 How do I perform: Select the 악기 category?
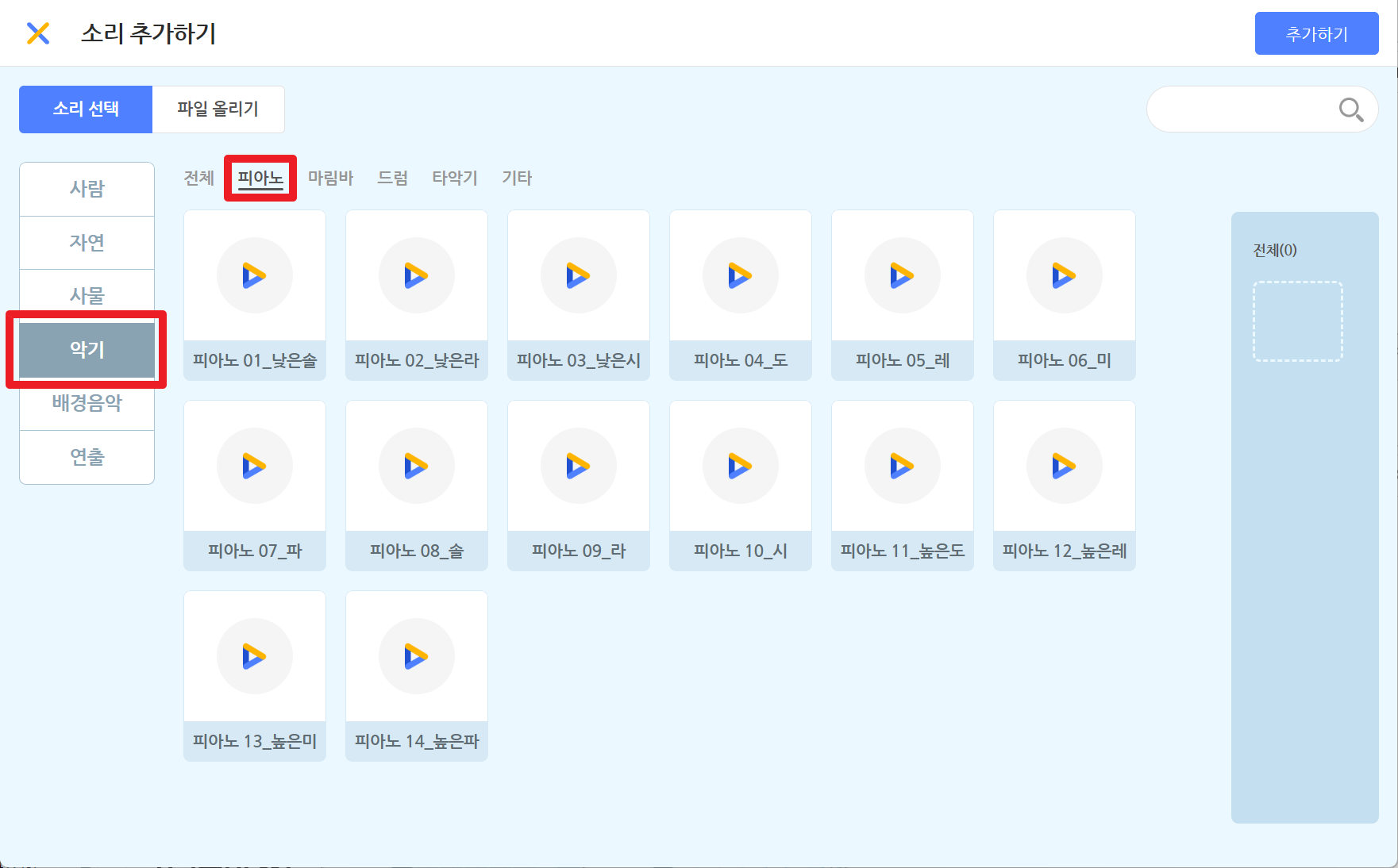coord(87,350)
